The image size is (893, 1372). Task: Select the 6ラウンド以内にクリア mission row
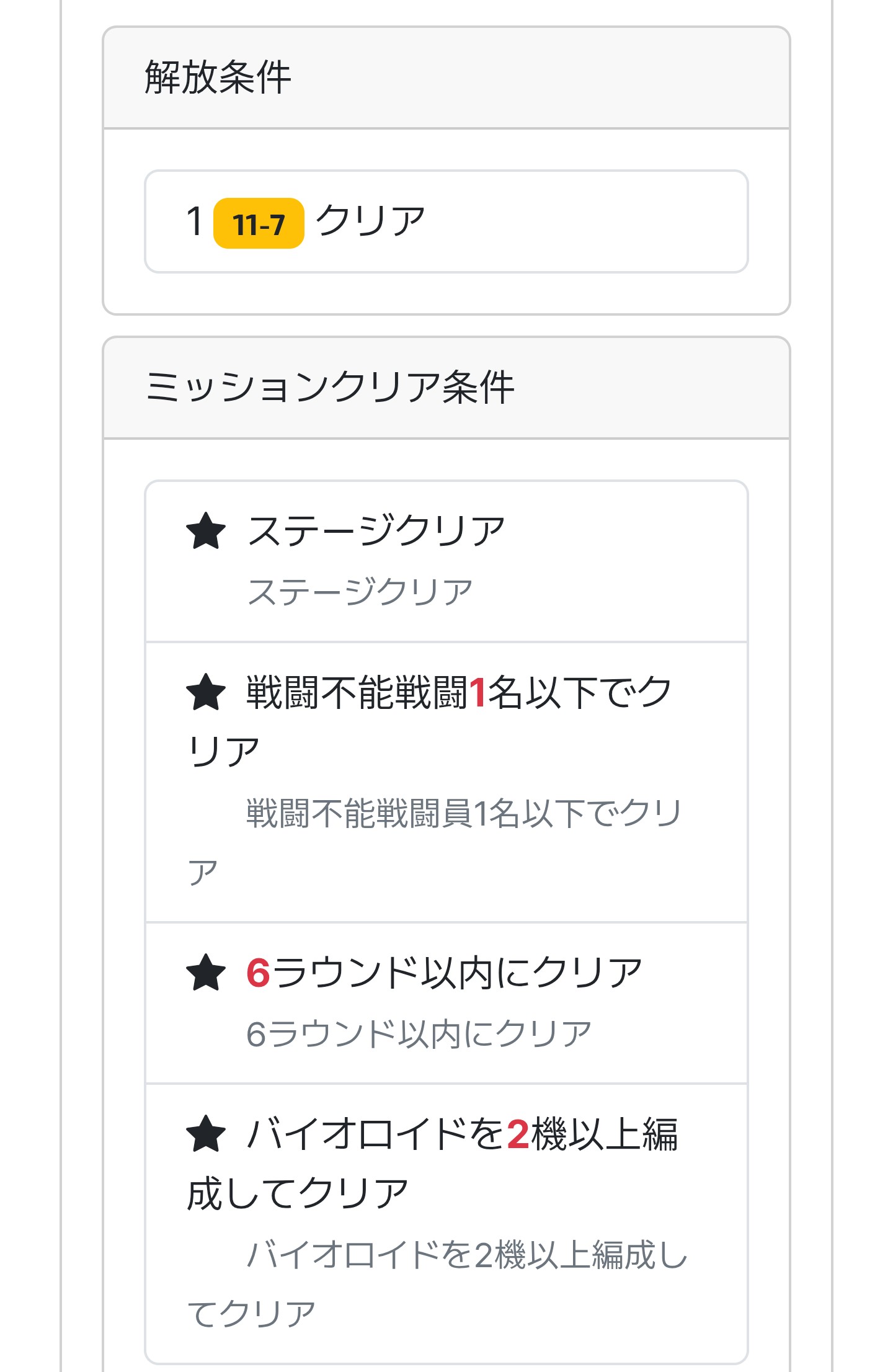point(446,1003)
